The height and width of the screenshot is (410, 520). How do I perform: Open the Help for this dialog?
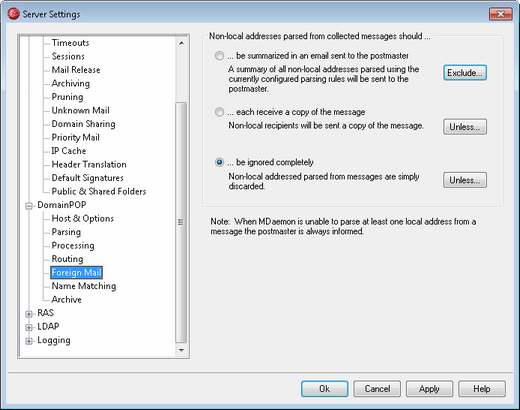pos(482,389)
